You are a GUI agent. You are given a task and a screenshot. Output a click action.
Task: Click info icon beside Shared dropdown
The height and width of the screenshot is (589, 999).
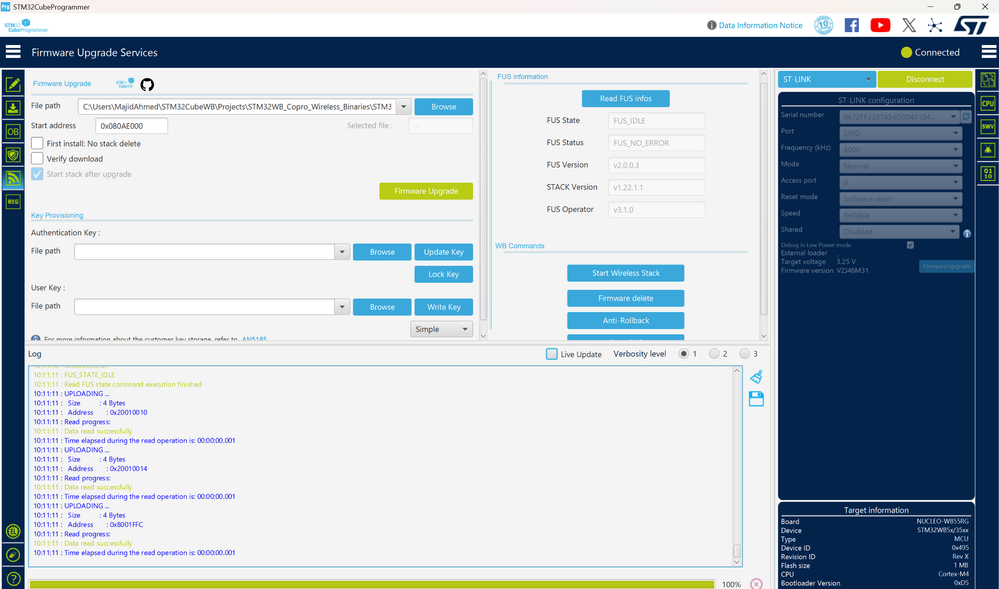[967, 233]
